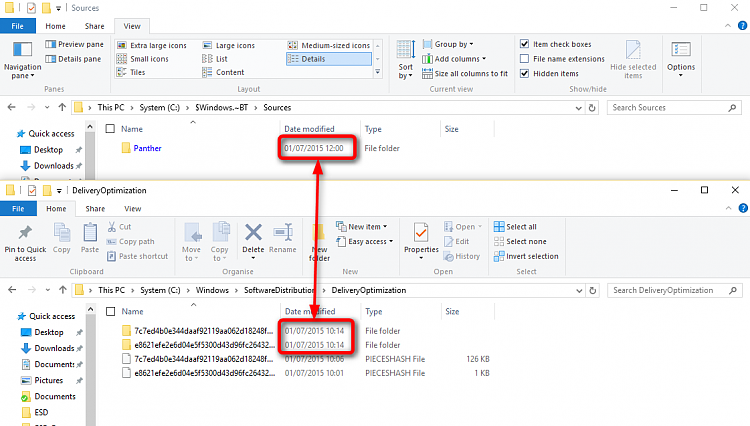Click Size all columns to fit
This screenshot has width=750, height=426.
point(465,74)
